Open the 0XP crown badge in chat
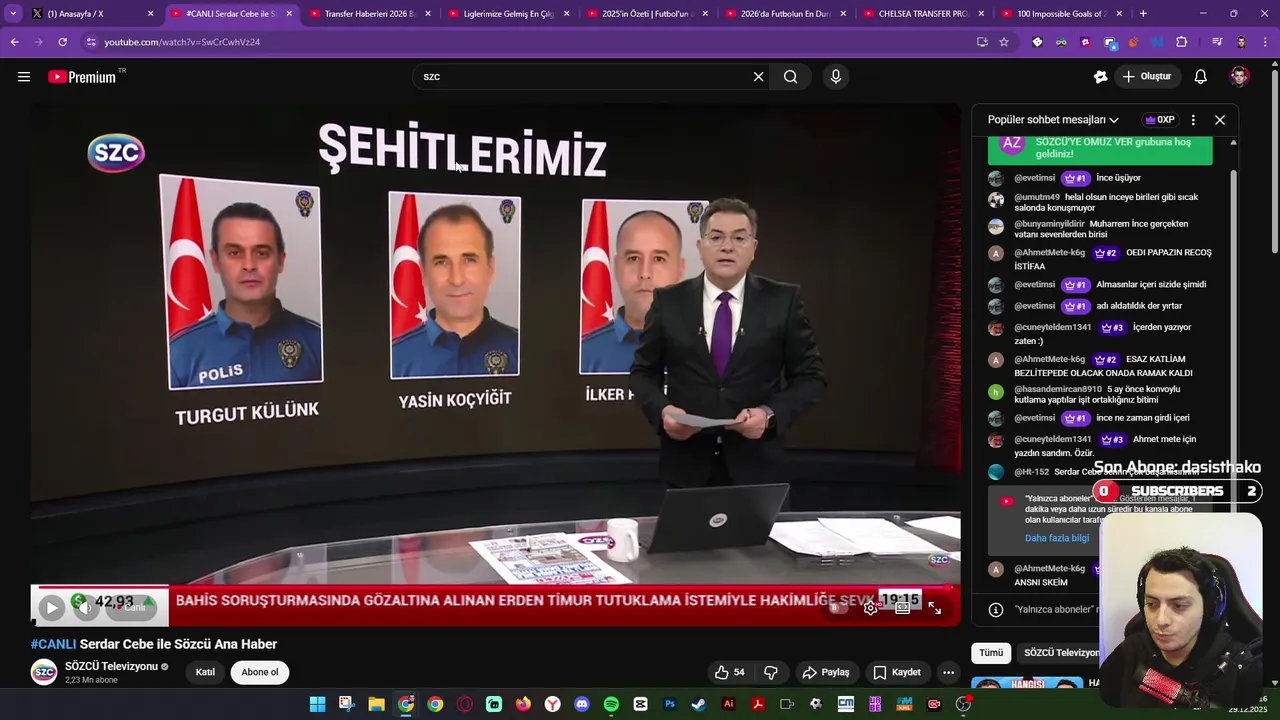1280x720 pixels. 1160,120
